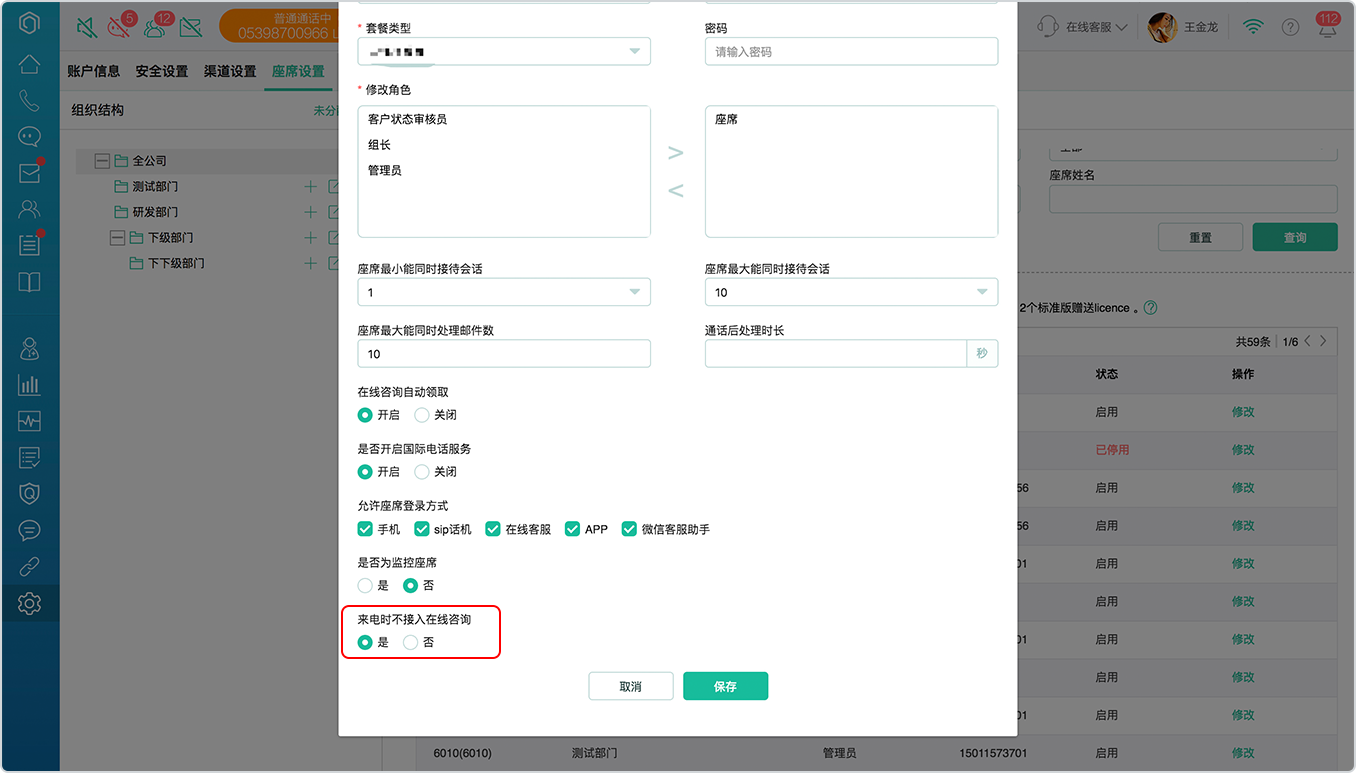This screenshot has width=1356, height=773.
Task: Click 修改 in the 6010(6010) row
Action: click(1243, 753)
